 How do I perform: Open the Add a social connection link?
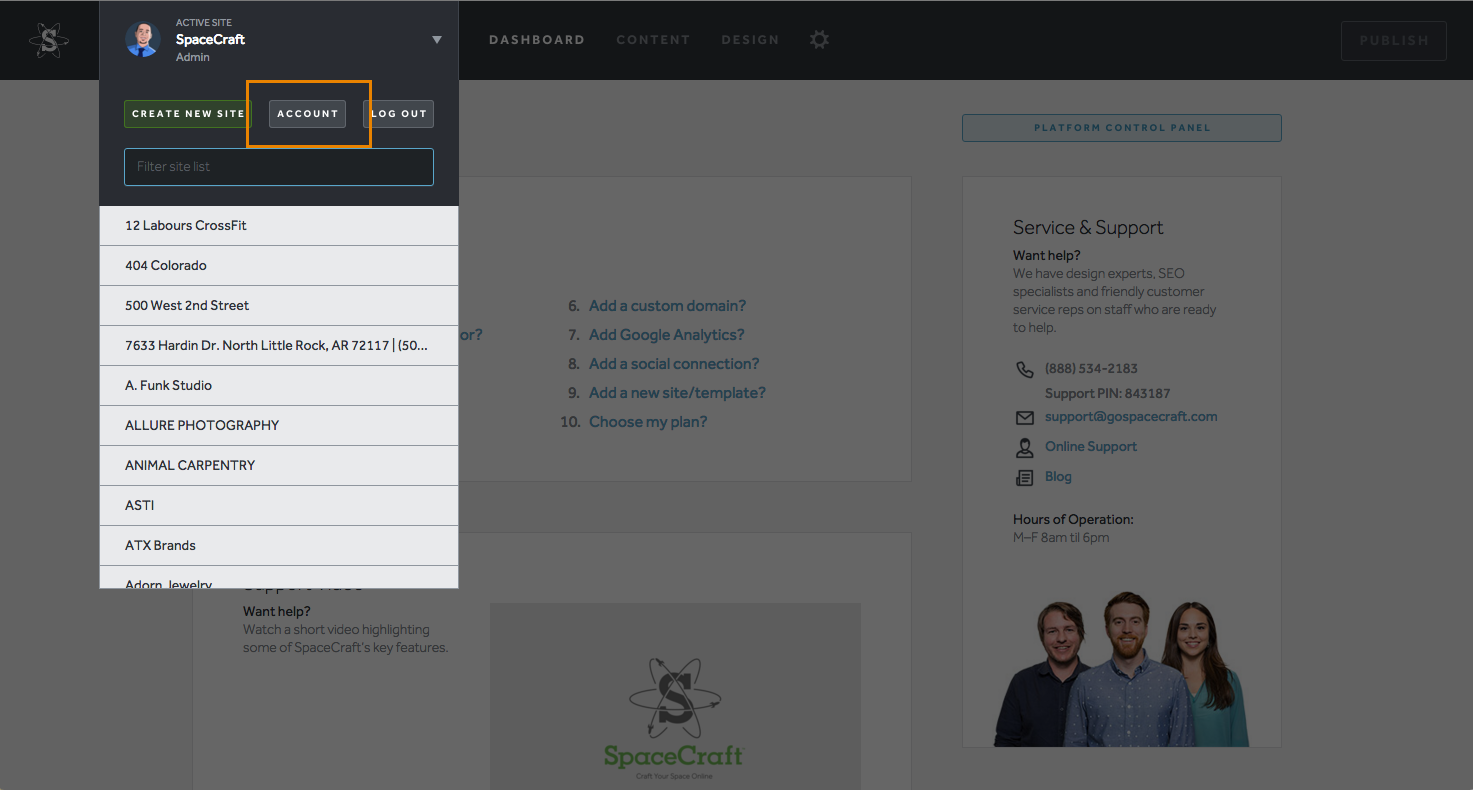[x=674, y=364]
